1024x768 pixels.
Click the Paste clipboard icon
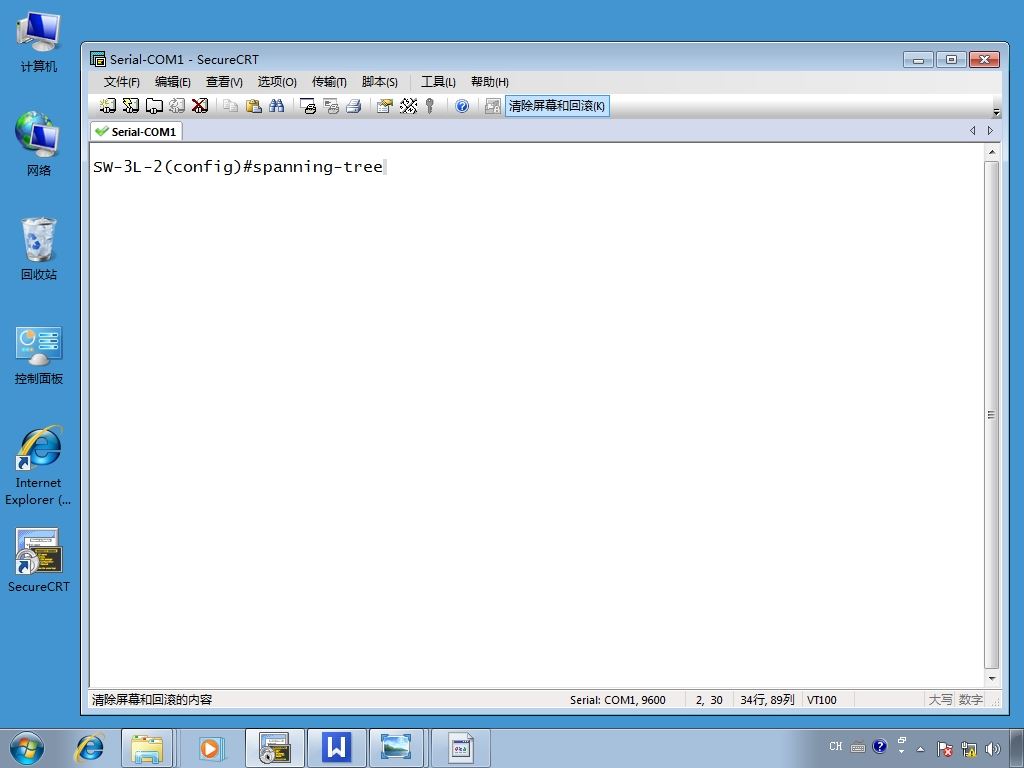253,106
